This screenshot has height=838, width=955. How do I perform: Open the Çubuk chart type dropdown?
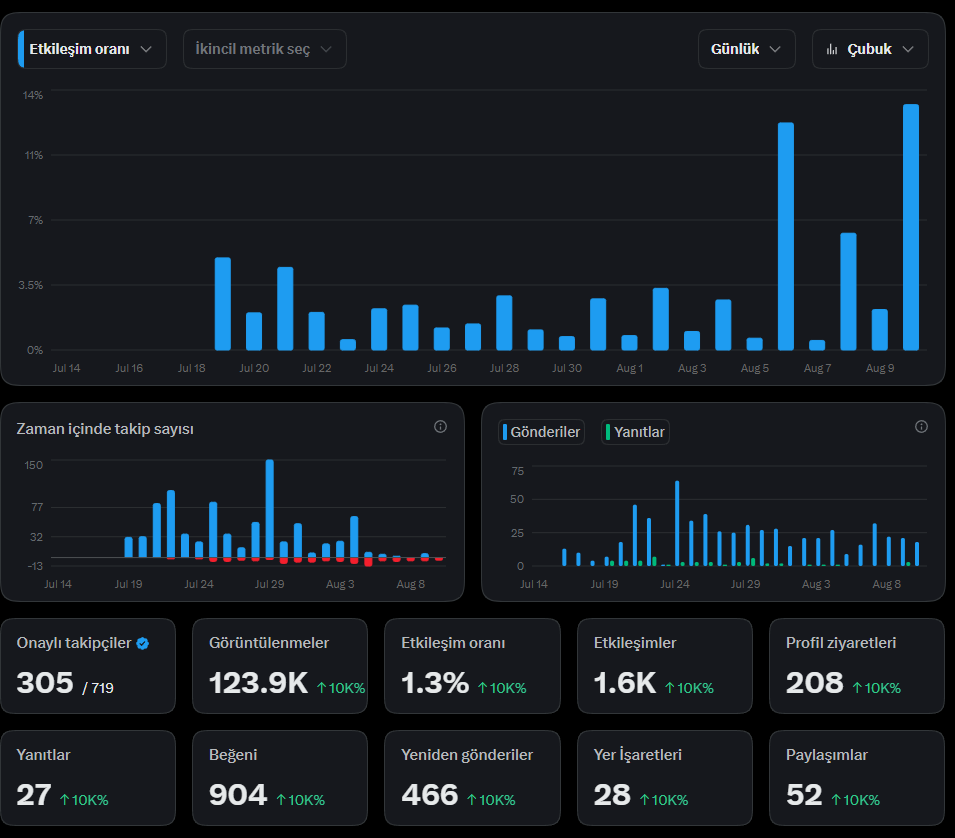coord(870,49)
